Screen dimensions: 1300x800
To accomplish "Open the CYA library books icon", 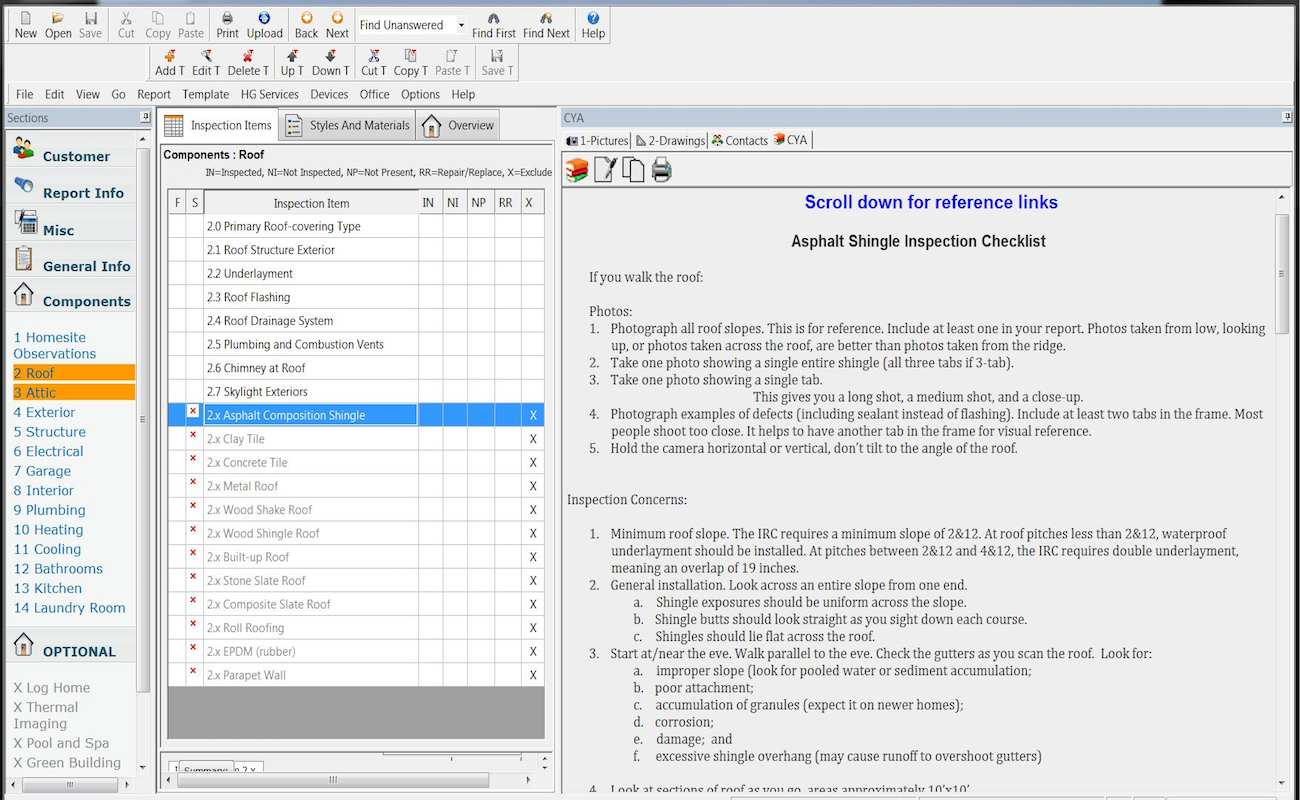I will click(x=577, y=171).
